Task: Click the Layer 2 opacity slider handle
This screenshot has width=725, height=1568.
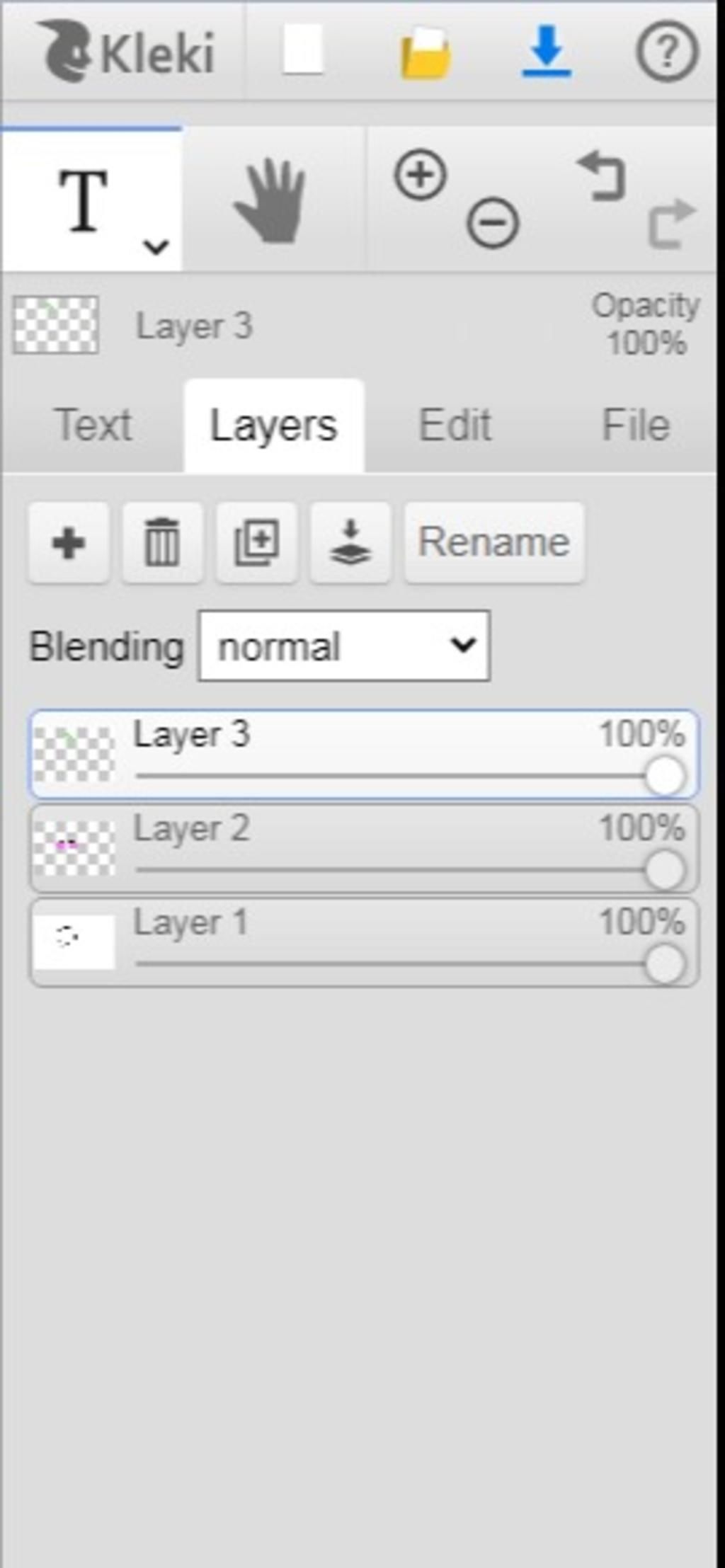Action: tap(665, 870)
